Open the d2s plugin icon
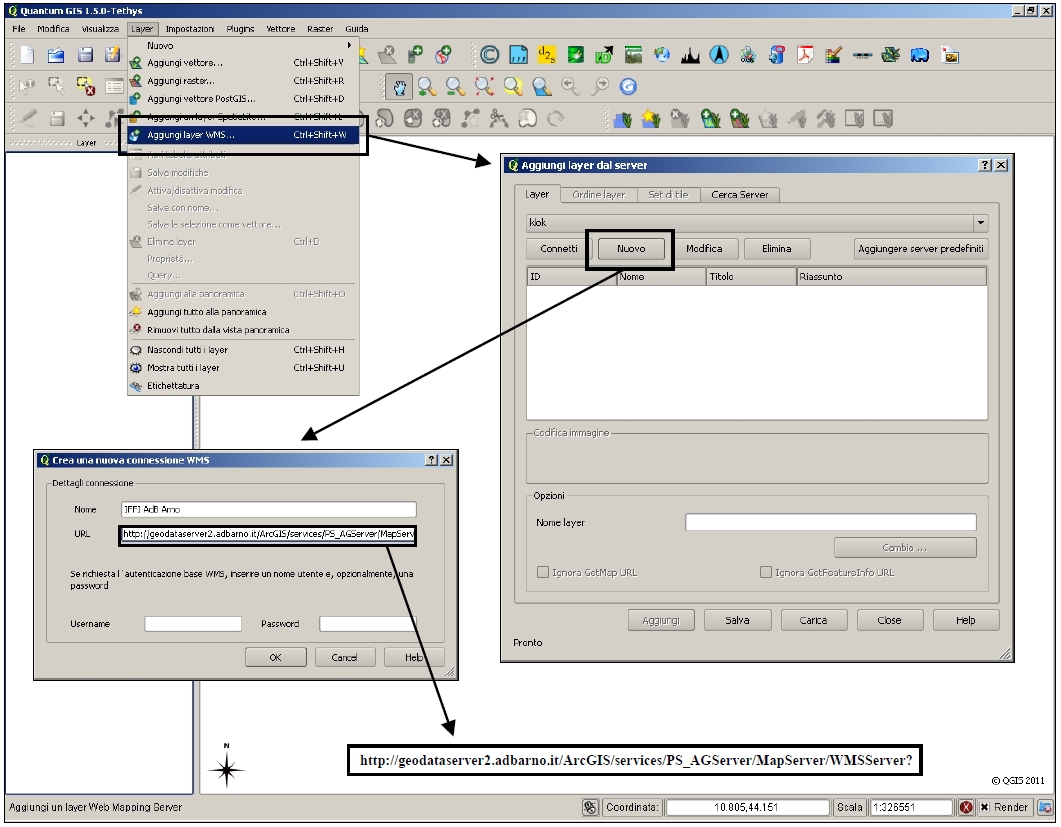The width and height of the screenshot is (1061, 827). (546, 55)
